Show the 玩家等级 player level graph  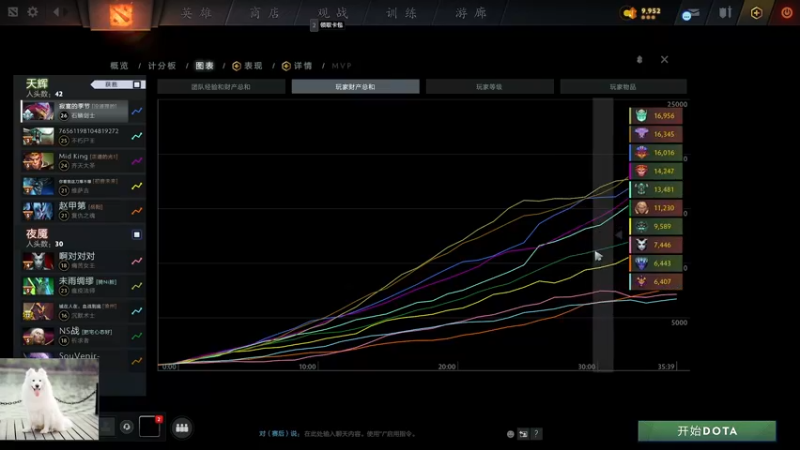489,87
